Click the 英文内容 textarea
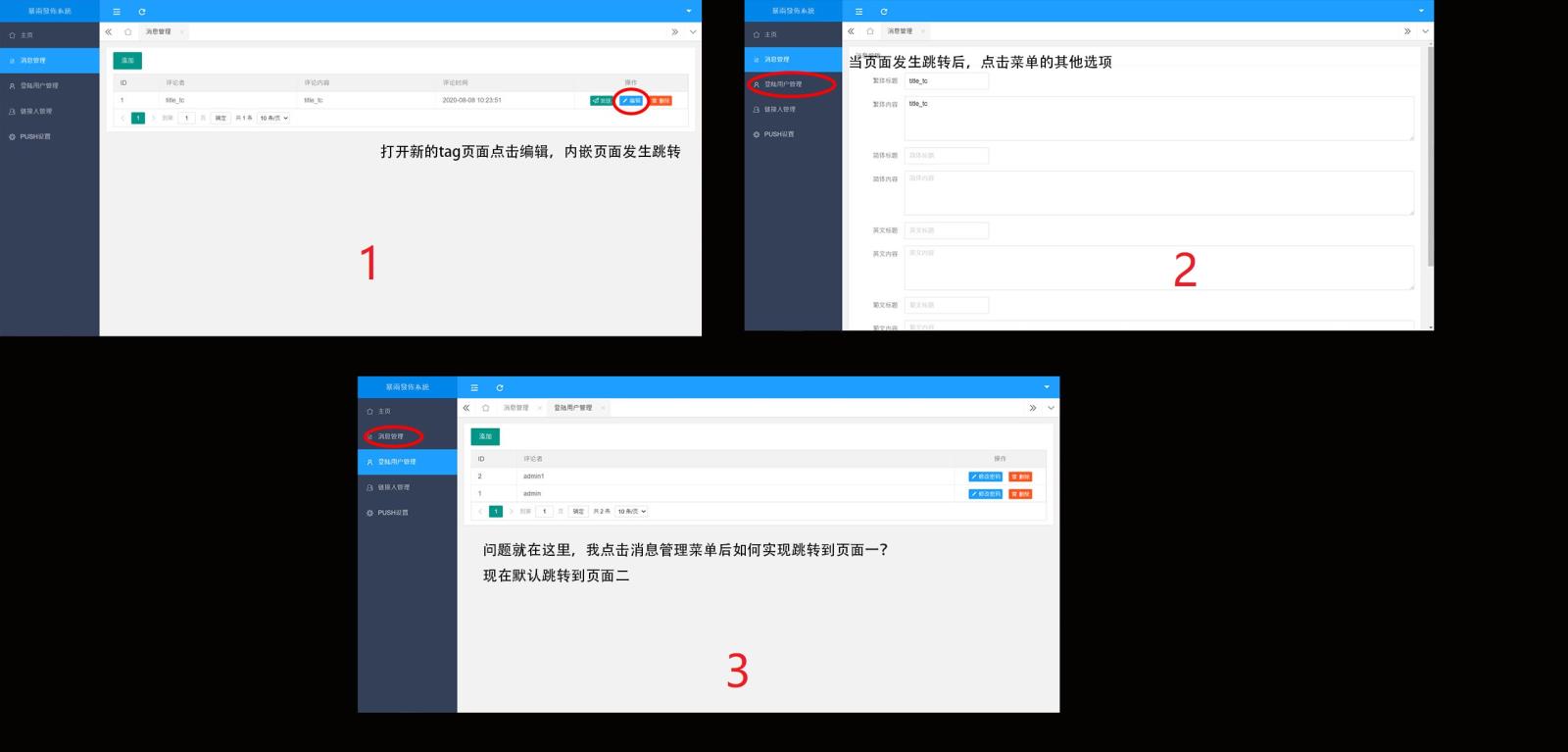The height and width of the screenshot is (752, 1568). pyautogui.click(x=1159, y=268)
